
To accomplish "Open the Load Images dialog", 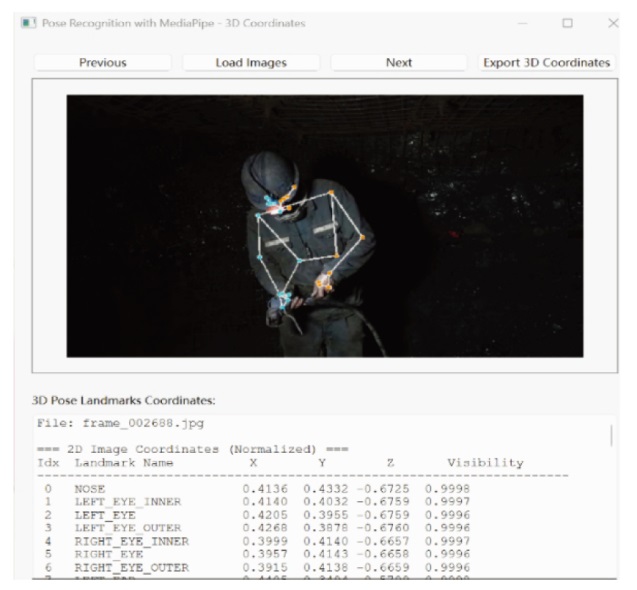I will pos(251,63).
